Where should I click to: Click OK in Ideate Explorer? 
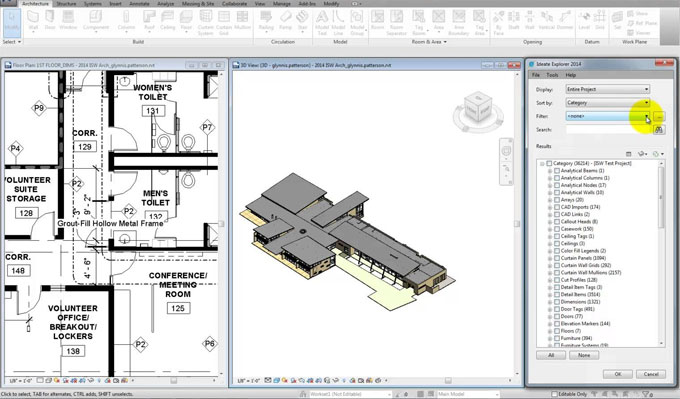[x=618, y=374]
